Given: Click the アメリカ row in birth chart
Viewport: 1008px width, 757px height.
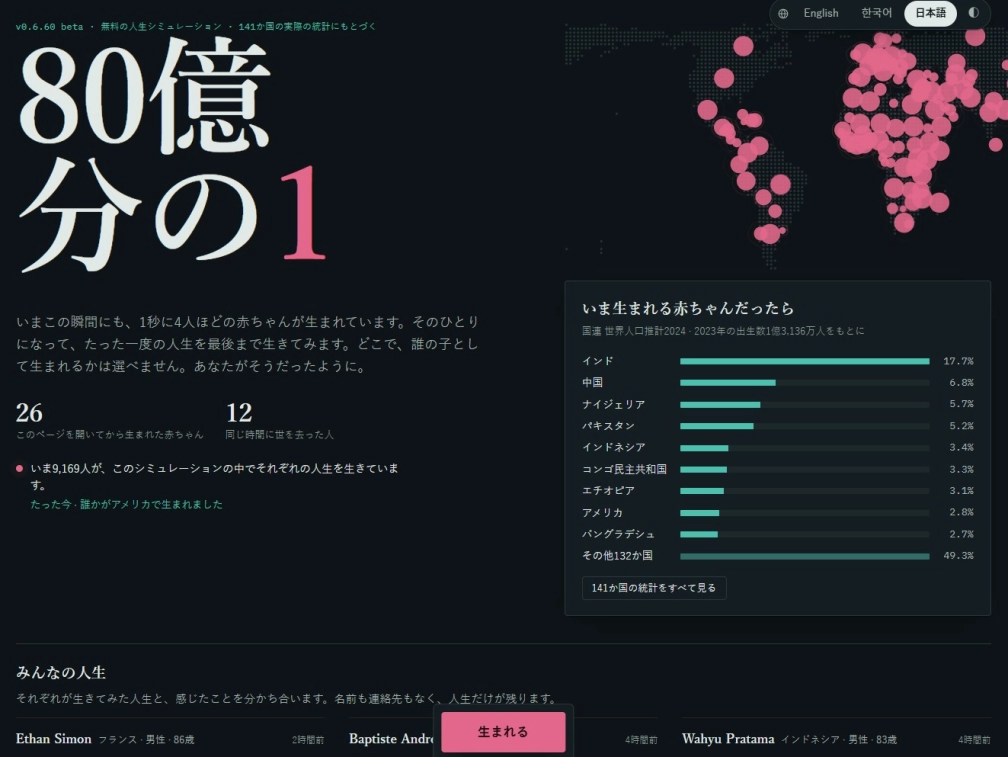Looking at the screenshot, I should click(x=778, y=512).
